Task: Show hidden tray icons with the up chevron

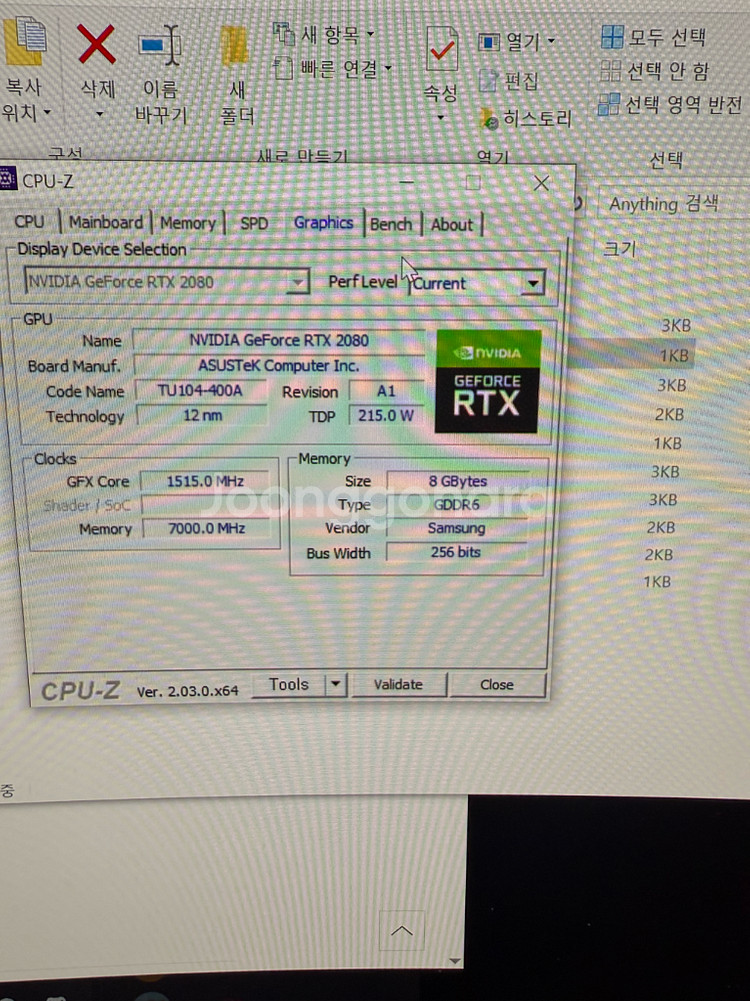Action: (401, 931)
